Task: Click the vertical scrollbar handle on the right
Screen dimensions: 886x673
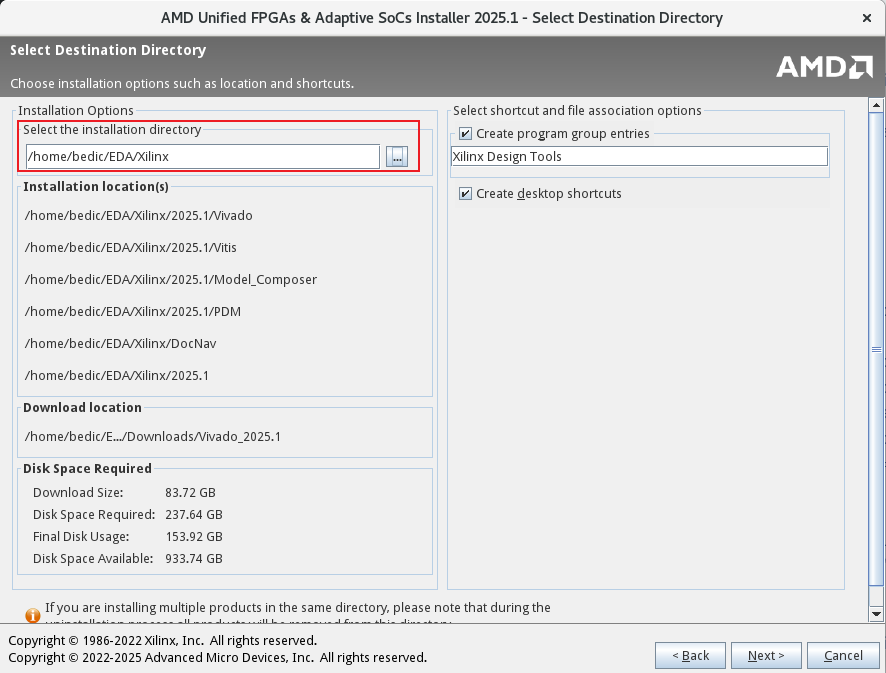Action: pos(877,350)
